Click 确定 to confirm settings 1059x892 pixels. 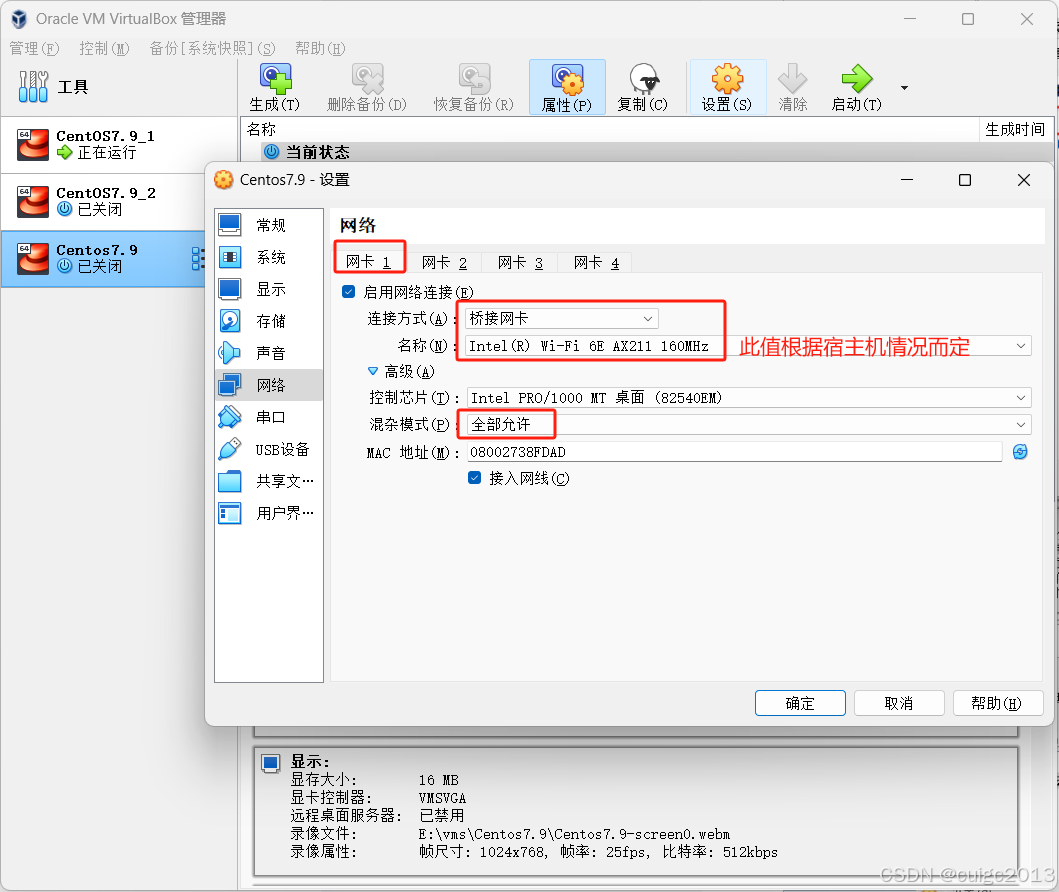[800, 703]
